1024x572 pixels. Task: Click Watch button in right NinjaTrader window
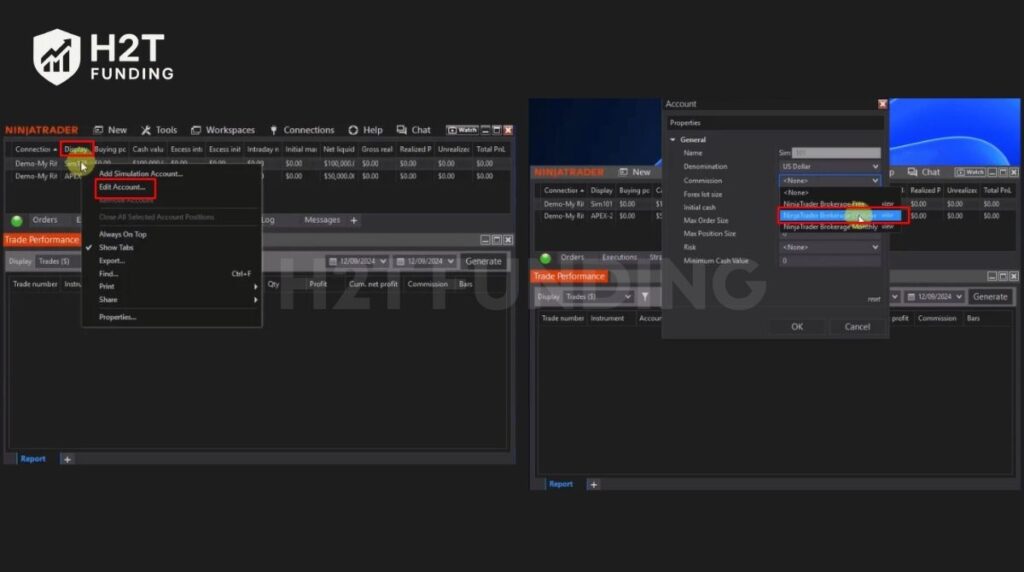970,172
